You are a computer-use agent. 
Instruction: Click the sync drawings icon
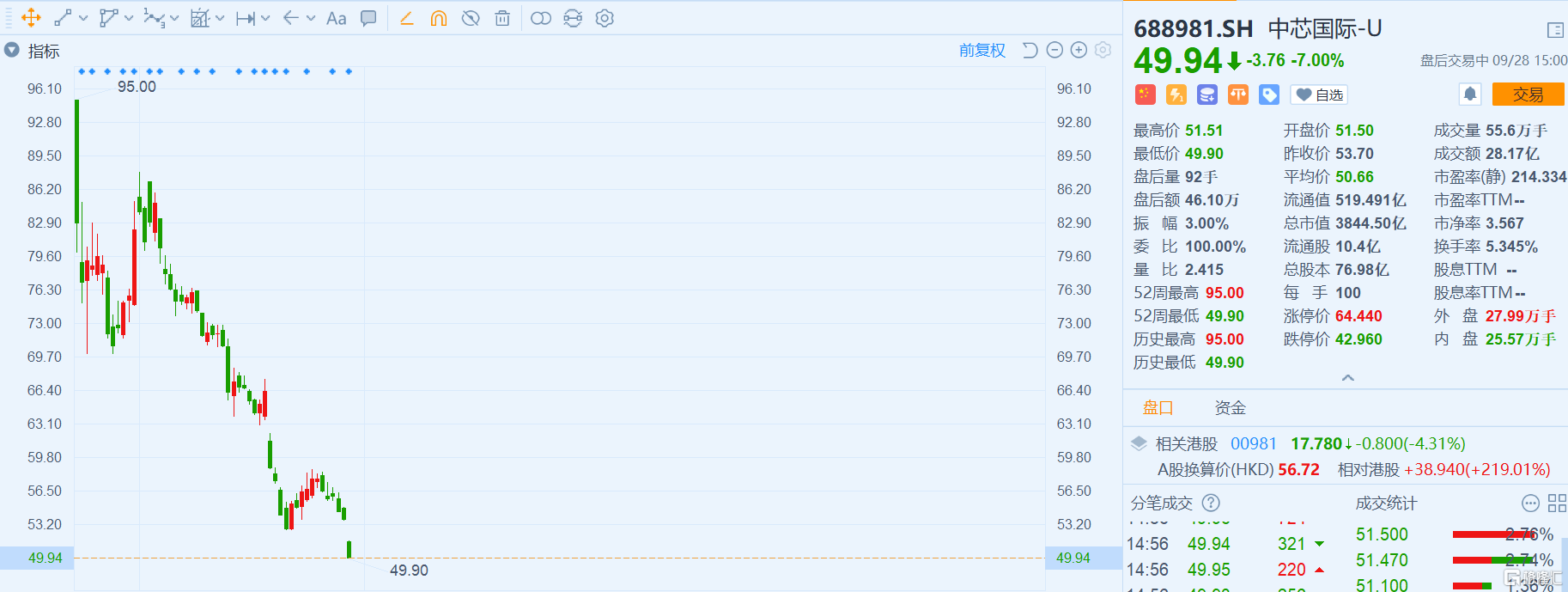pos(573,18)
